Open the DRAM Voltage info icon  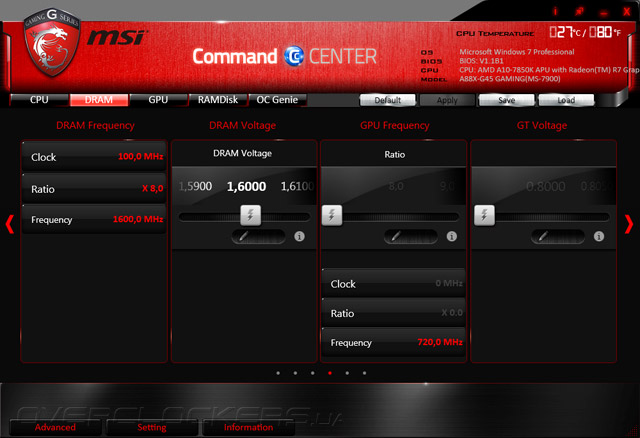point(299,236)
